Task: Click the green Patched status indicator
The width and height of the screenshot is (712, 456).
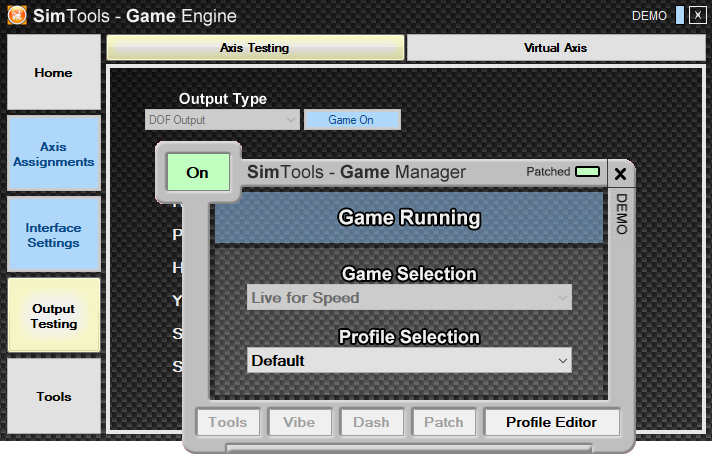Action: [587, 172]
